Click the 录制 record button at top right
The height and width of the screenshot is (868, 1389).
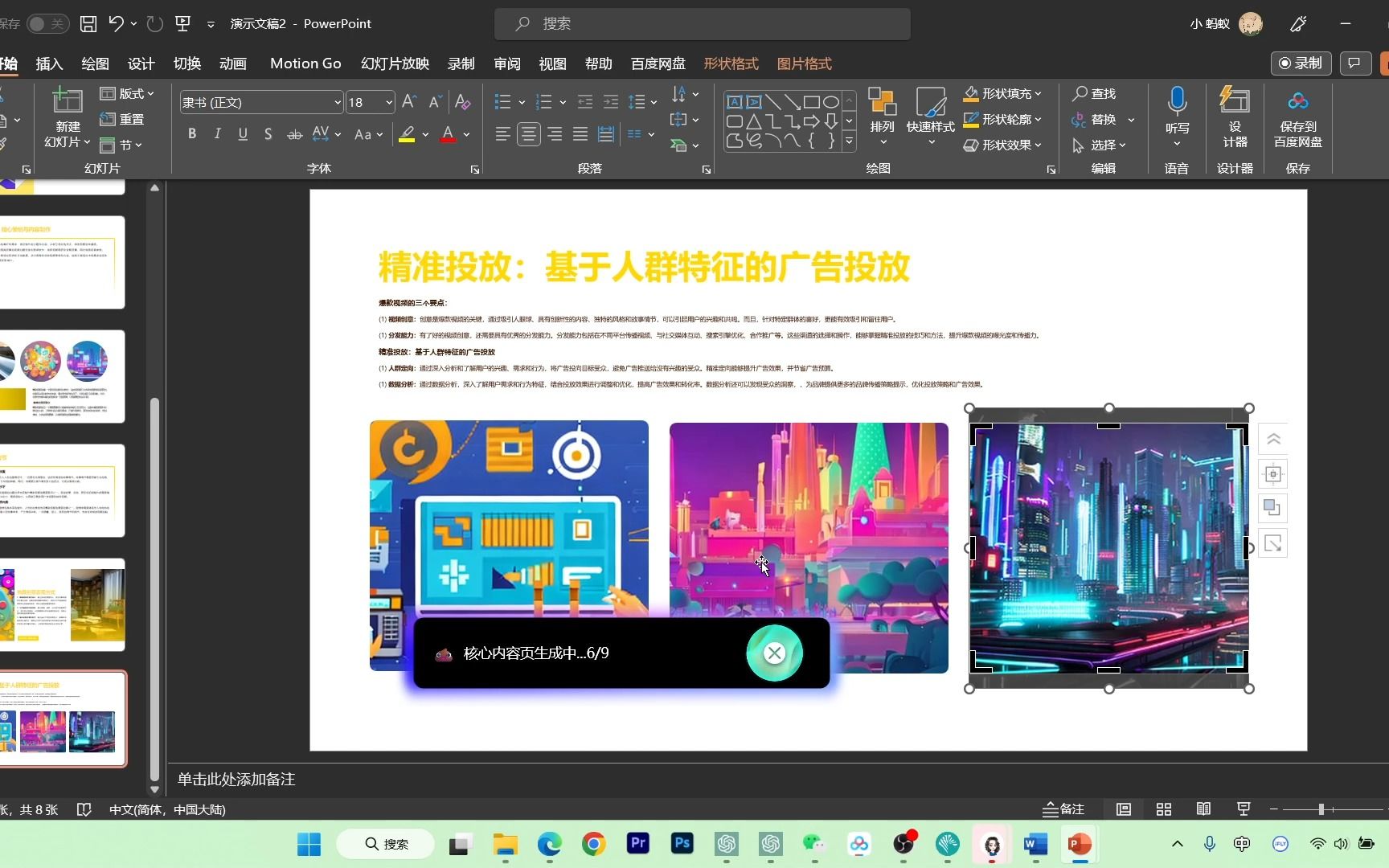coord(1301,63)
